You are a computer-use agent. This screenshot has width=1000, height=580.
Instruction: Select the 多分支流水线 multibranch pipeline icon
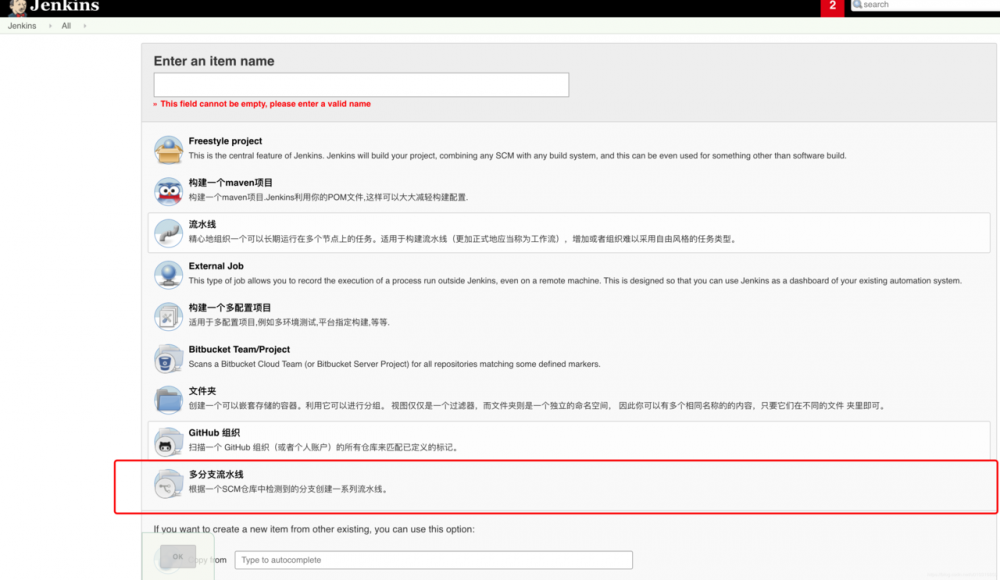(x=168, y=483)
